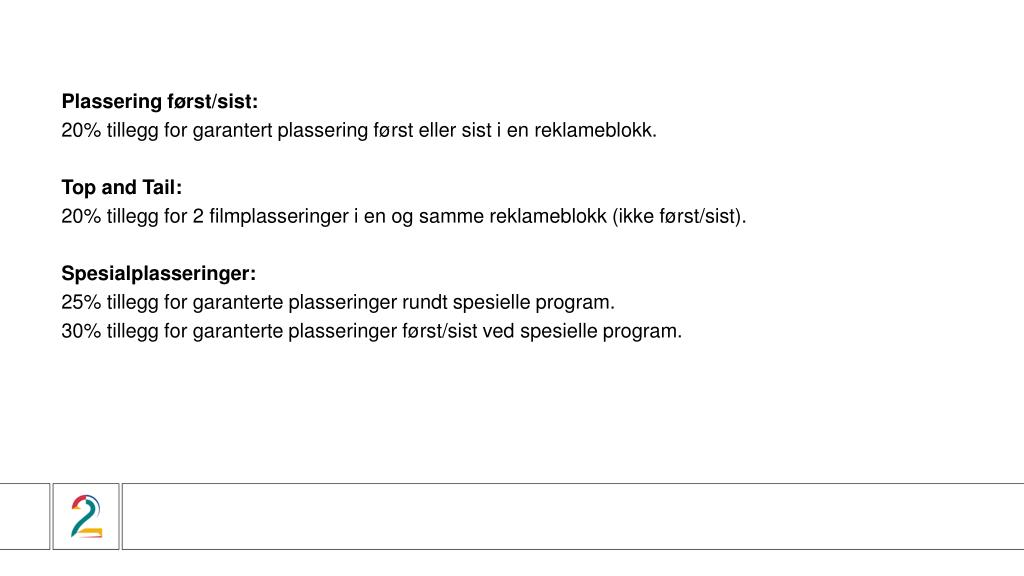
Task: Click 'først eller sist' in first paragraph
Action: point(432,131)
